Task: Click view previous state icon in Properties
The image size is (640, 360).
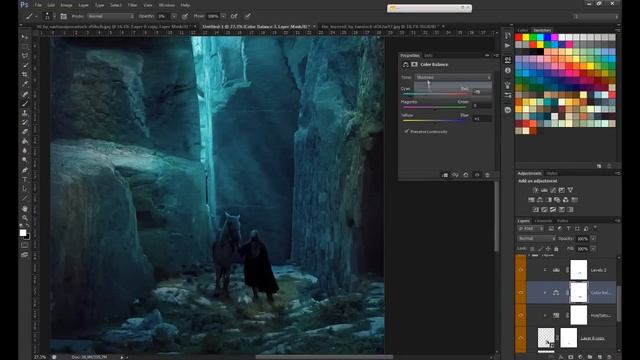Action: tap(455, 175)
